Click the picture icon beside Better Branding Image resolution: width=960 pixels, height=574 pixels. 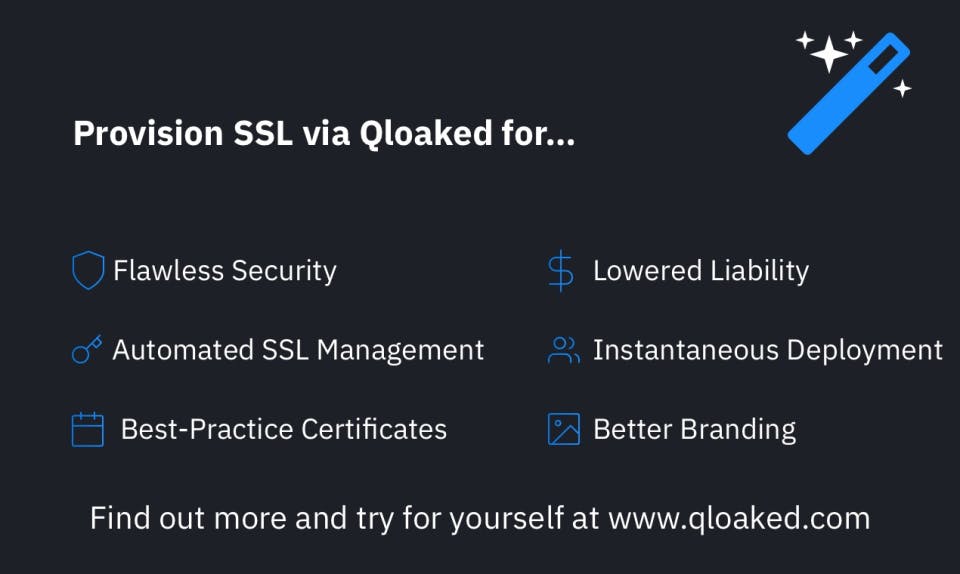point(564,430)
